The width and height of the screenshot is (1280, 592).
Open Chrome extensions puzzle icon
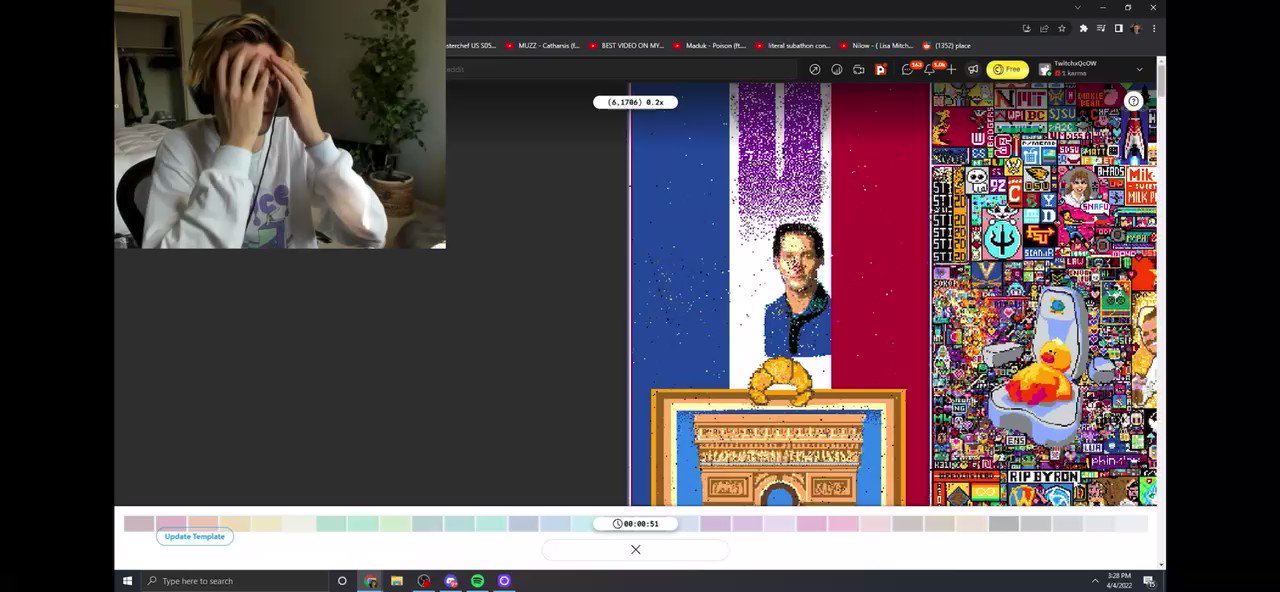[x=1084, y=28]
